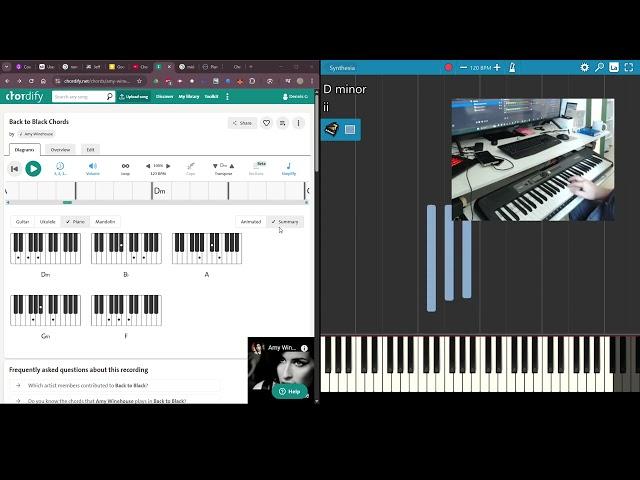Select Piano instrument diagrams

(75, 222)
